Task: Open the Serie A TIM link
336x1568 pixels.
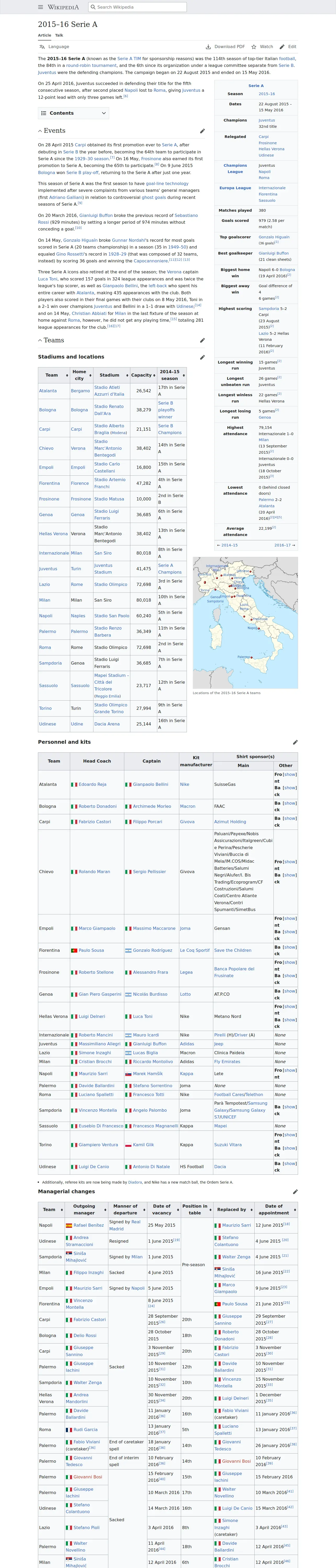Action: [x=129, y=59]
